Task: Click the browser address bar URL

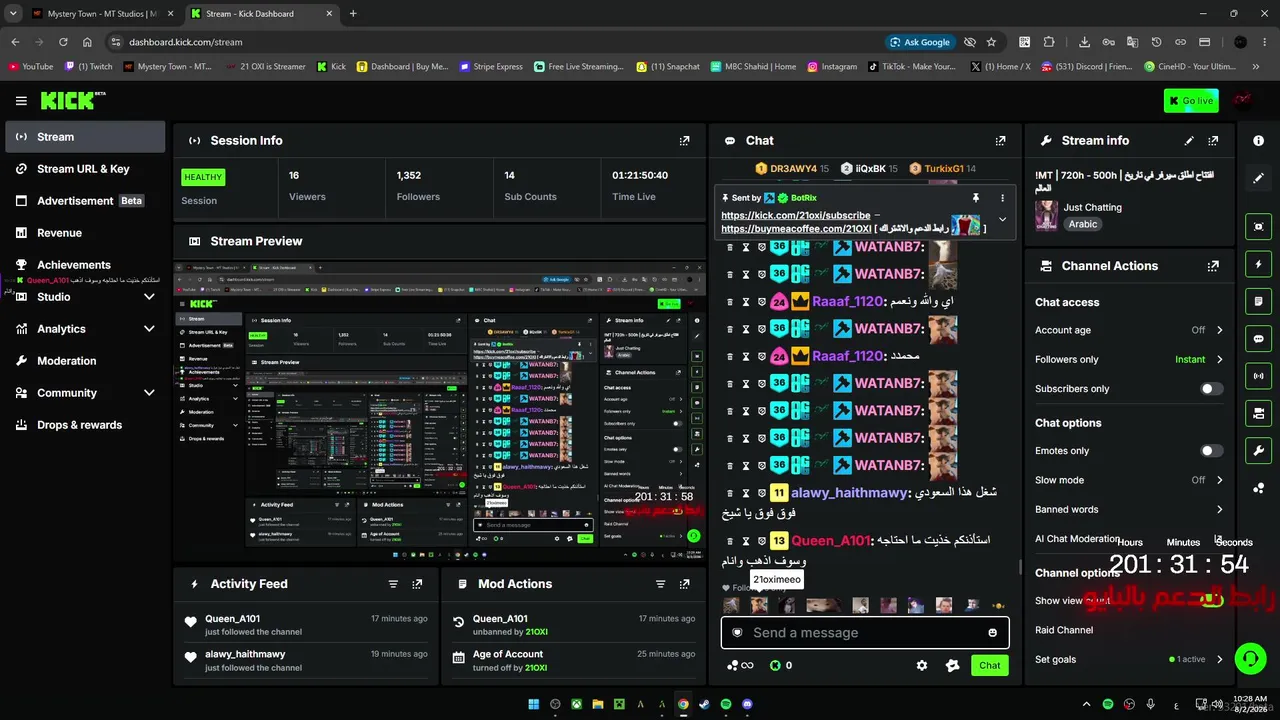Action: (x=185, y=42)
